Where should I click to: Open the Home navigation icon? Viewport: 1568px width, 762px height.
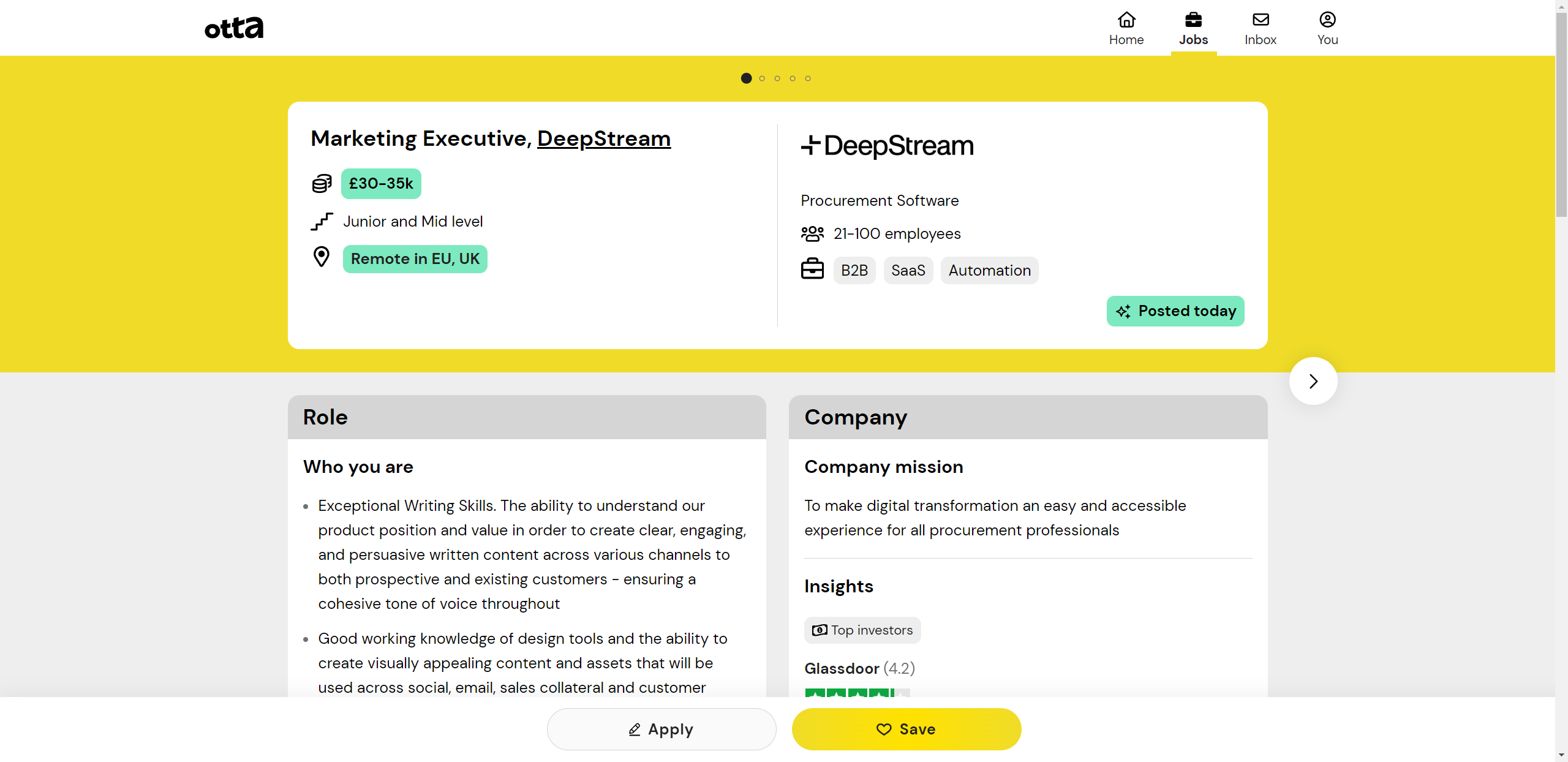(1126, 21)
